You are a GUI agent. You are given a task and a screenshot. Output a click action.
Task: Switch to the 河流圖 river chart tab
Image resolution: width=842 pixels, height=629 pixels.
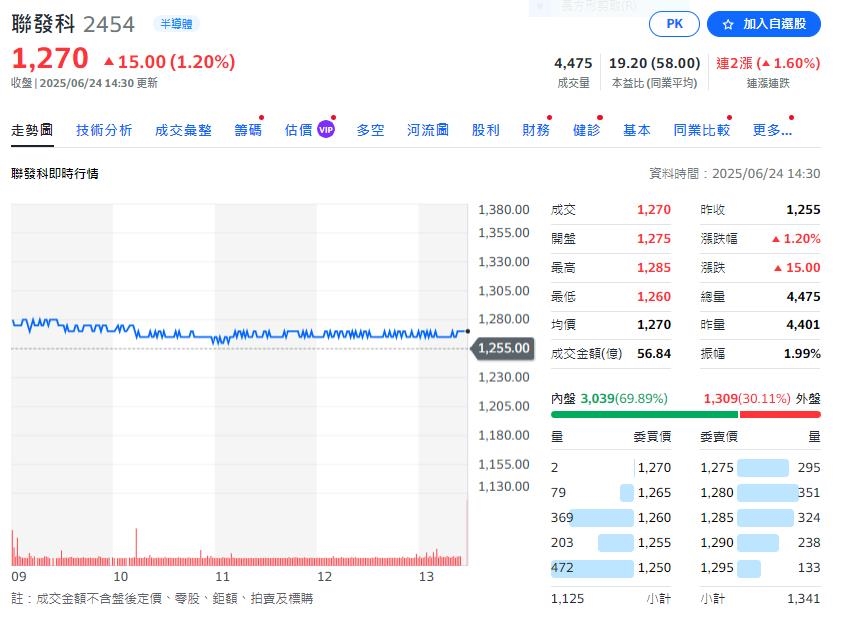click(427, 129)
